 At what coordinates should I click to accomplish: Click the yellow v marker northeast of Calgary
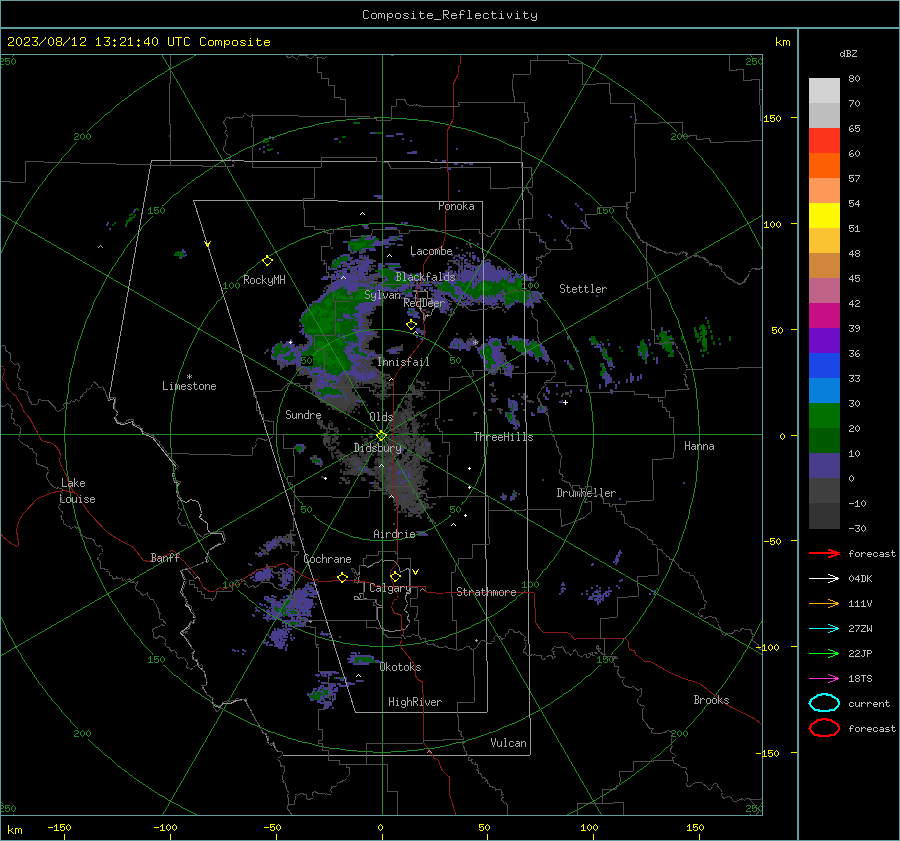[416, 572]
